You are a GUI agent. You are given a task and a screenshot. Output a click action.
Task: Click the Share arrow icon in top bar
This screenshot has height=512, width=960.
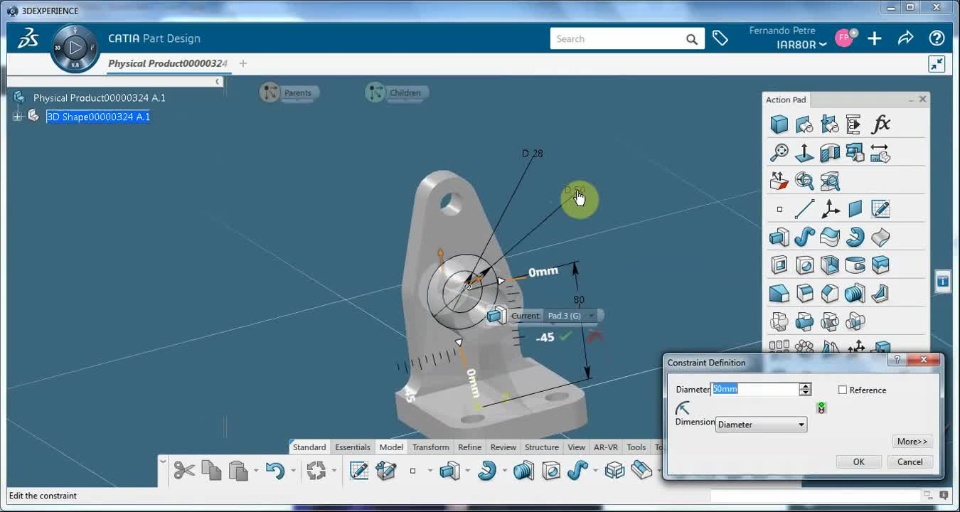[906, 39]
